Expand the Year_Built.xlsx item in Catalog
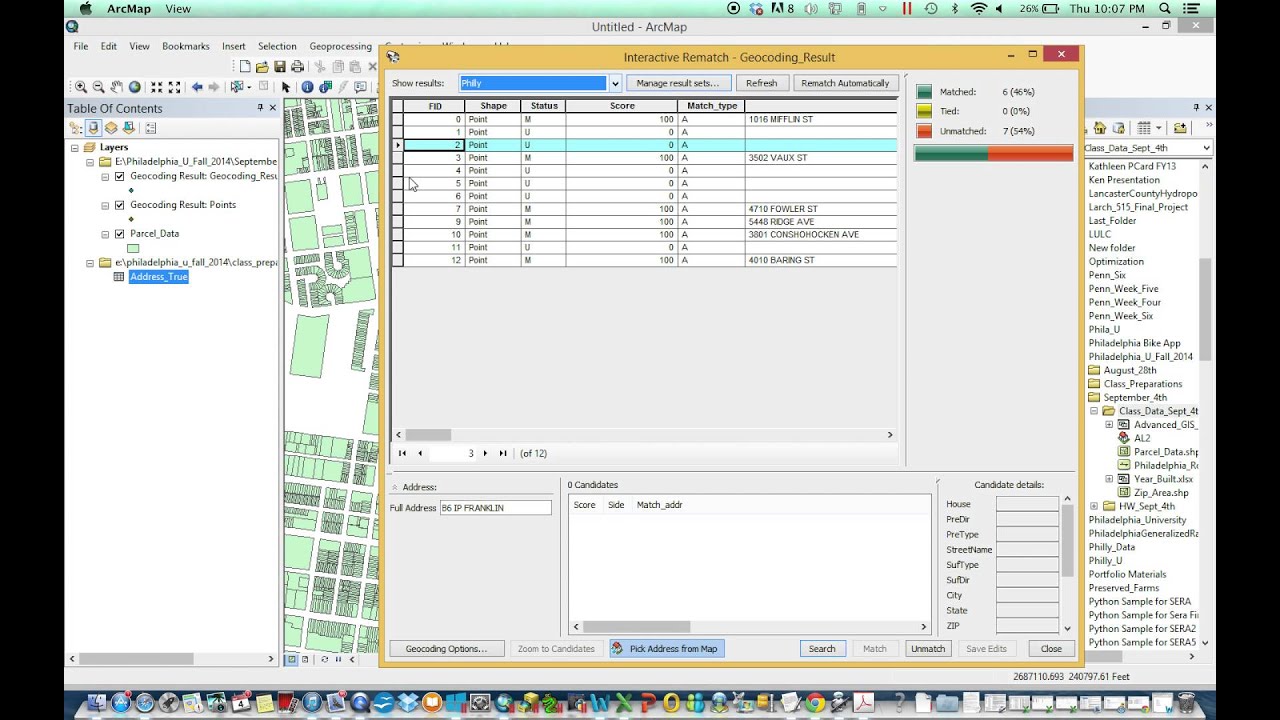Image resolution: width=1280 pixels, height=720 pixels. [1109, 479]
